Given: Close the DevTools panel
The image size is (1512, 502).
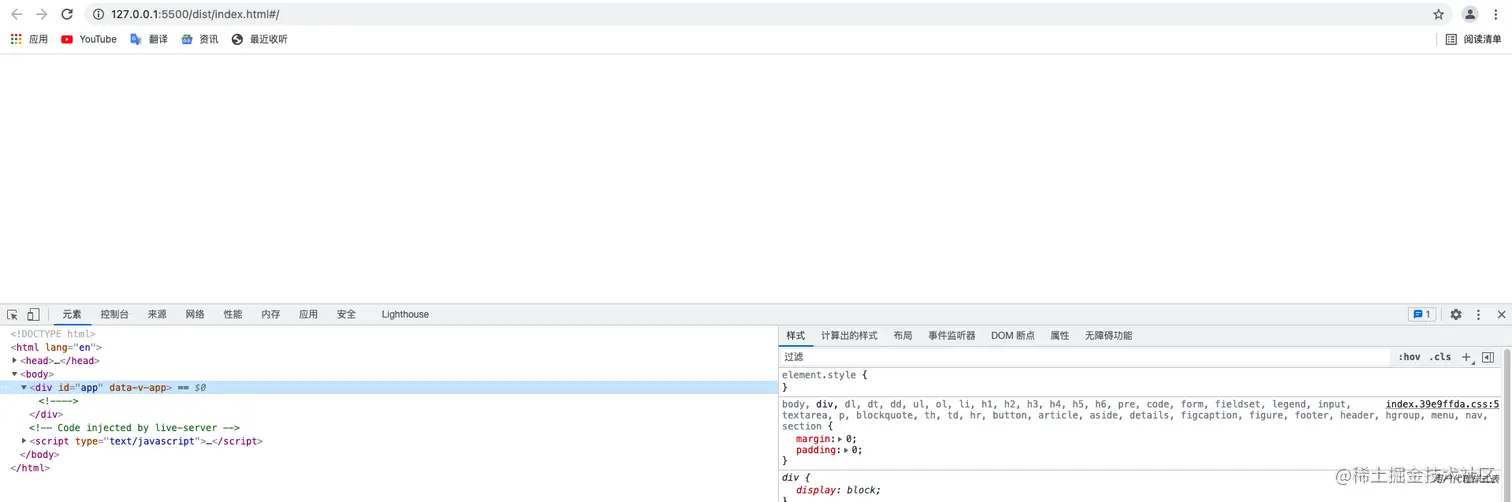Looking at the screenshot, I should [1501, 314].
